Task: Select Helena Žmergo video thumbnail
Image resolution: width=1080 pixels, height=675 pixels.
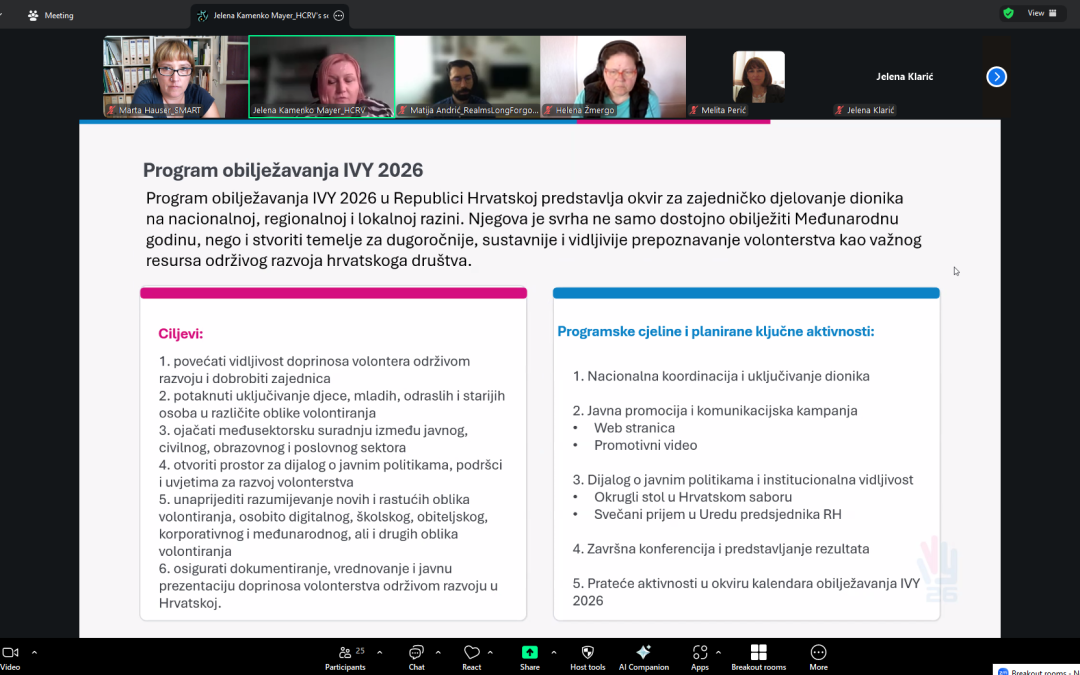Action: pos(613,76)
